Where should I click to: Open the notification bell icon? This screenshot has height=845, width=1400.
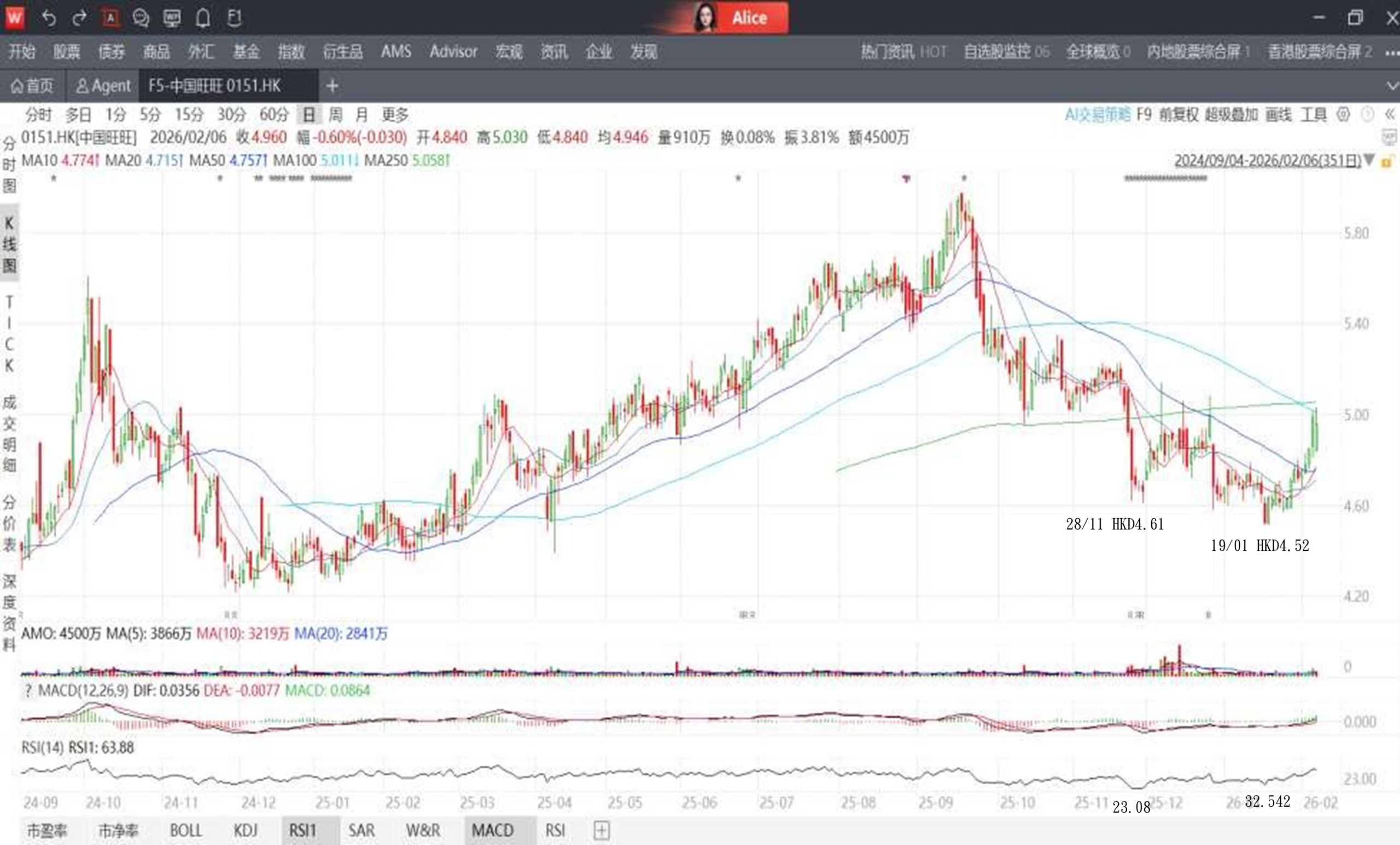[x=203, y=18]
